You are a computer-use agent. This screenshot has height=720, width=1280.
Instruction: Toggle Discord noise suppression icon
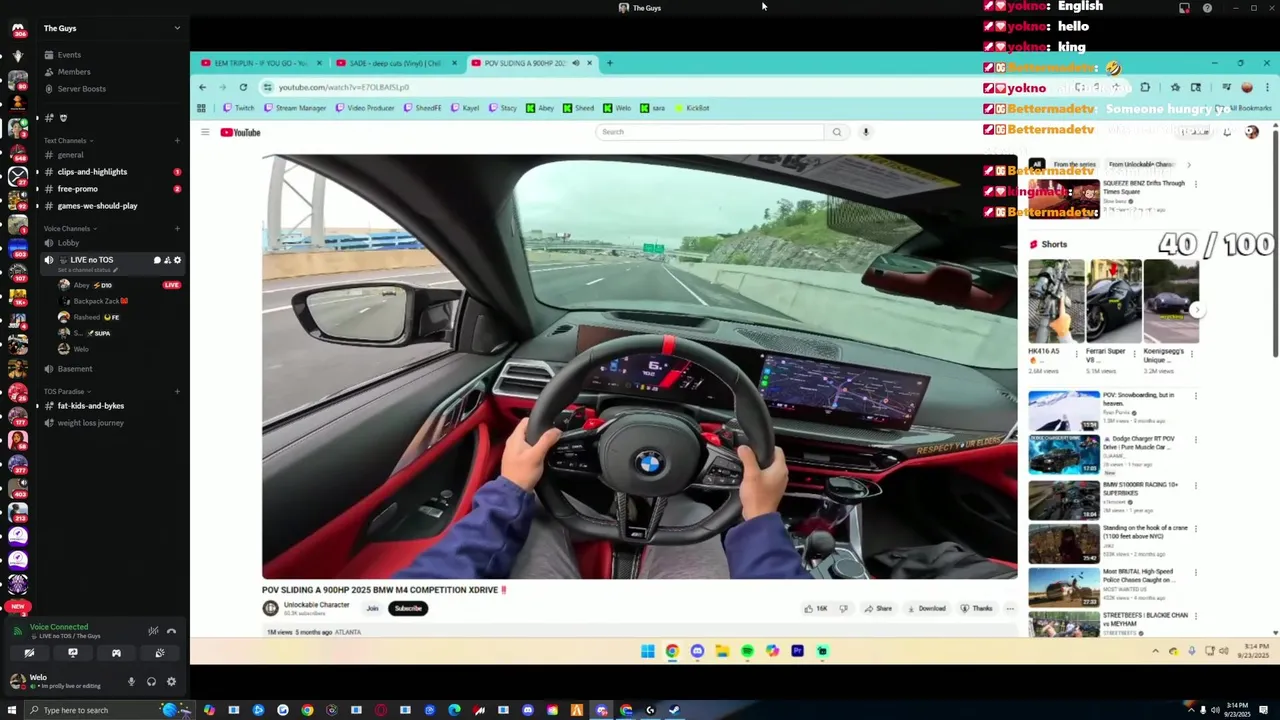click(x=153, y=631)
